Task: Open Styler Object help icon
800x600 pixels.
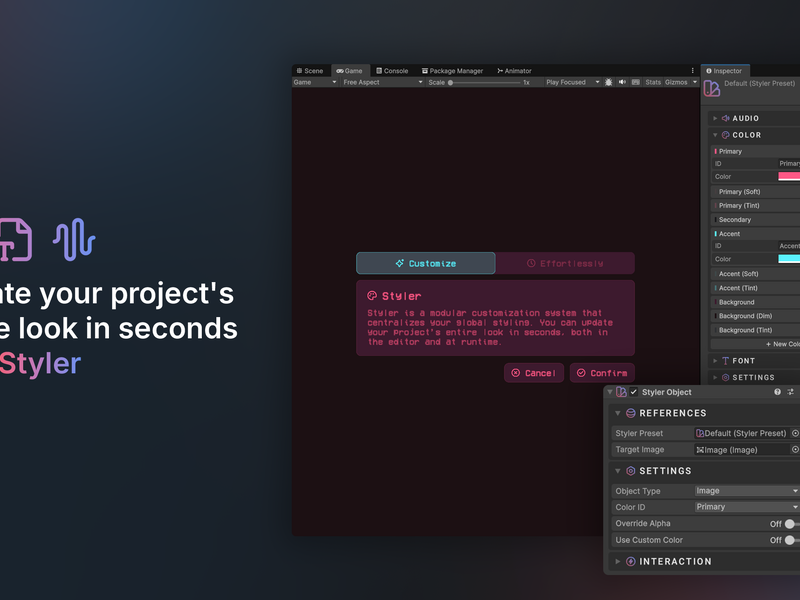Action: tap(777, 392)
